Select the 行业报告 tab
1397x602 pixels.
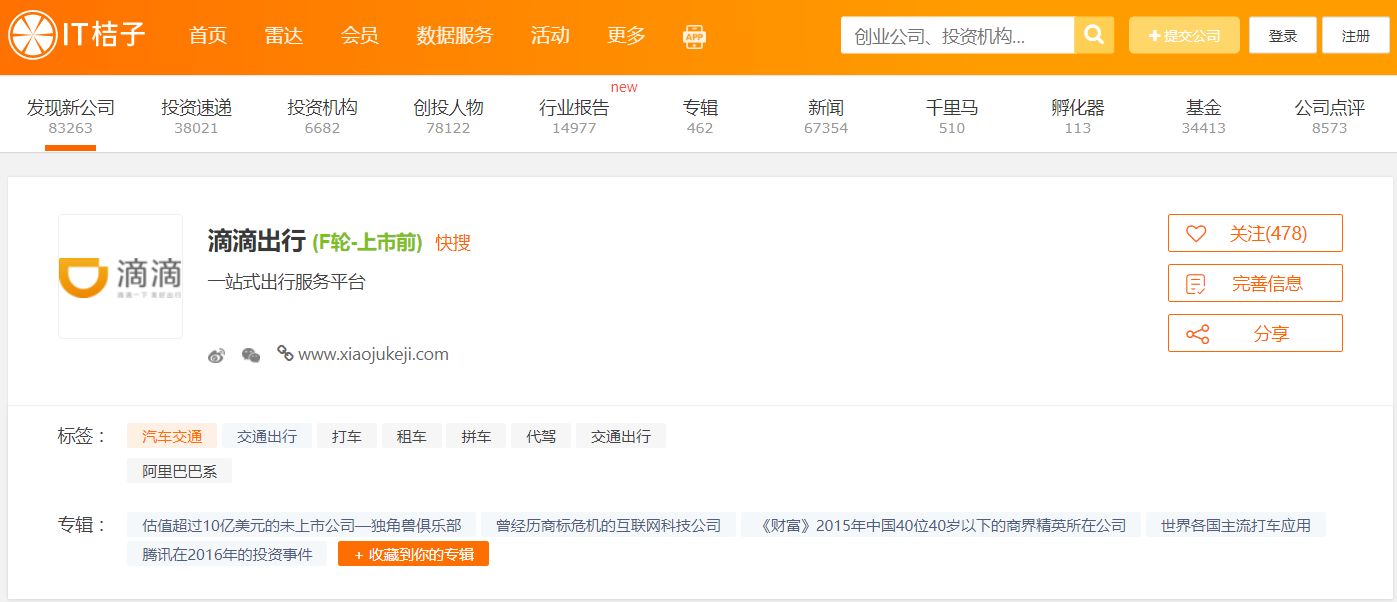tap(574, 115)
